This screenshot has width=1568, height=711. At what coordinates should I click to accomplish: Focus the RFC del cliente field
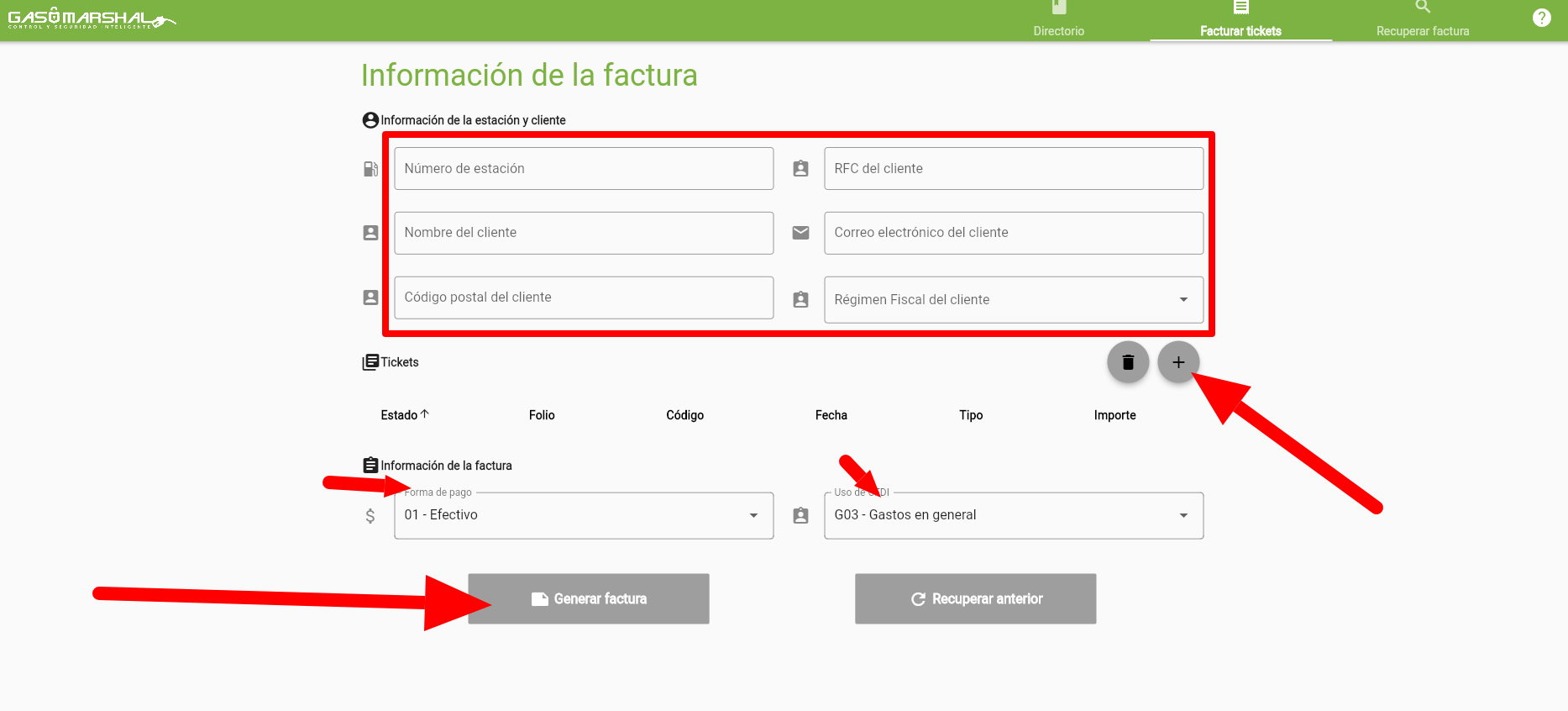point(1014,169)
